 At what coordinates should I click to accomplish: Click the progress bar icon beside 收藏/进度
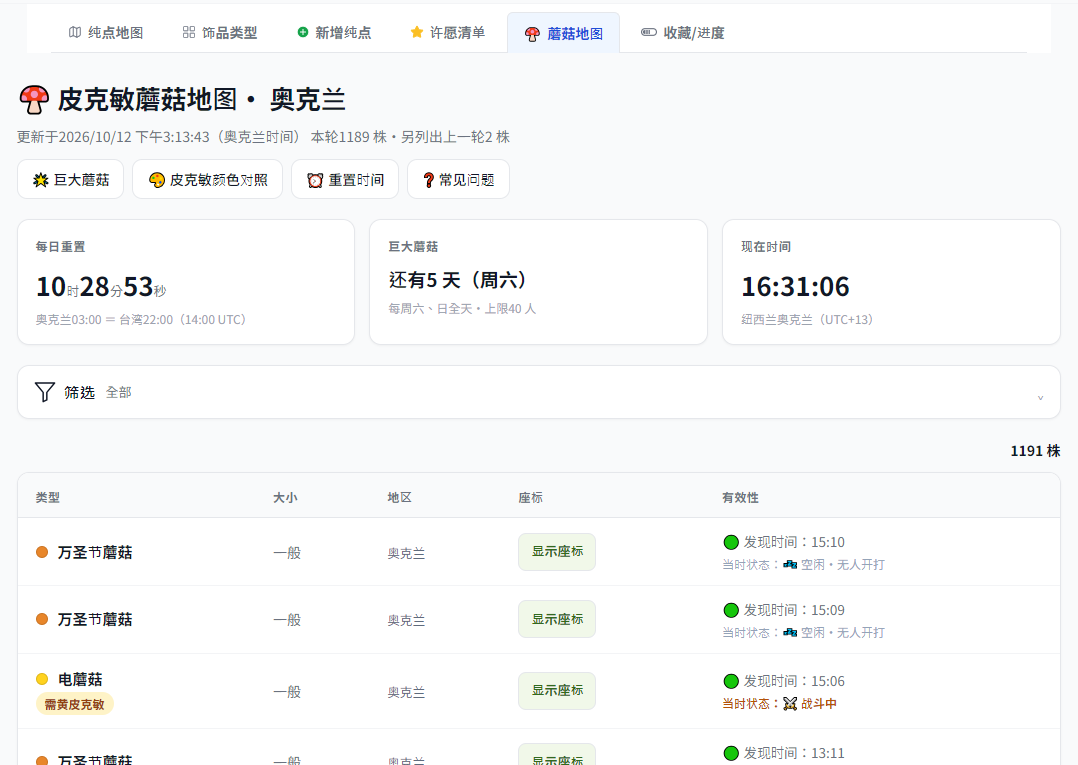648,32
